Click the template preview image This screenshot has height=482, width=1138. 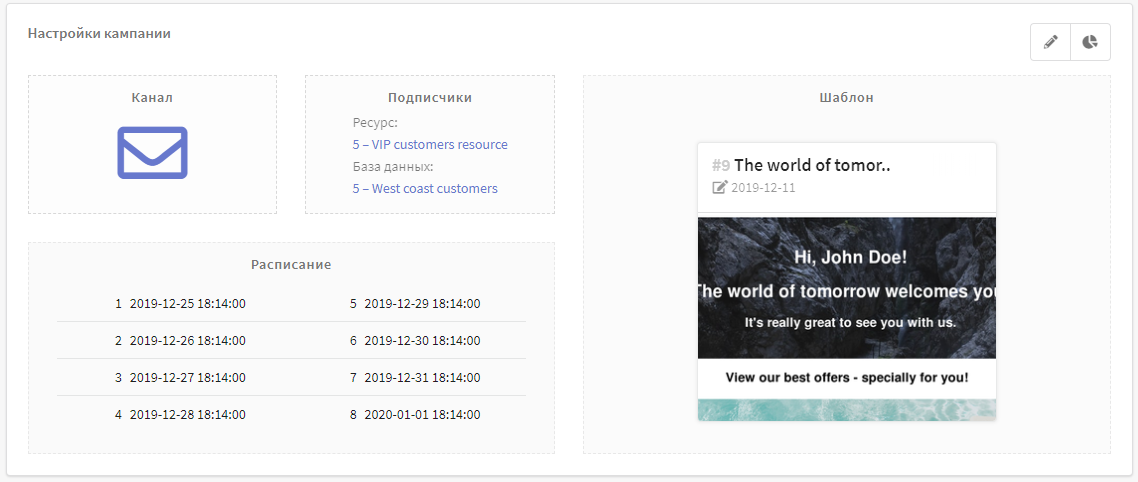[x=846, y=317]
